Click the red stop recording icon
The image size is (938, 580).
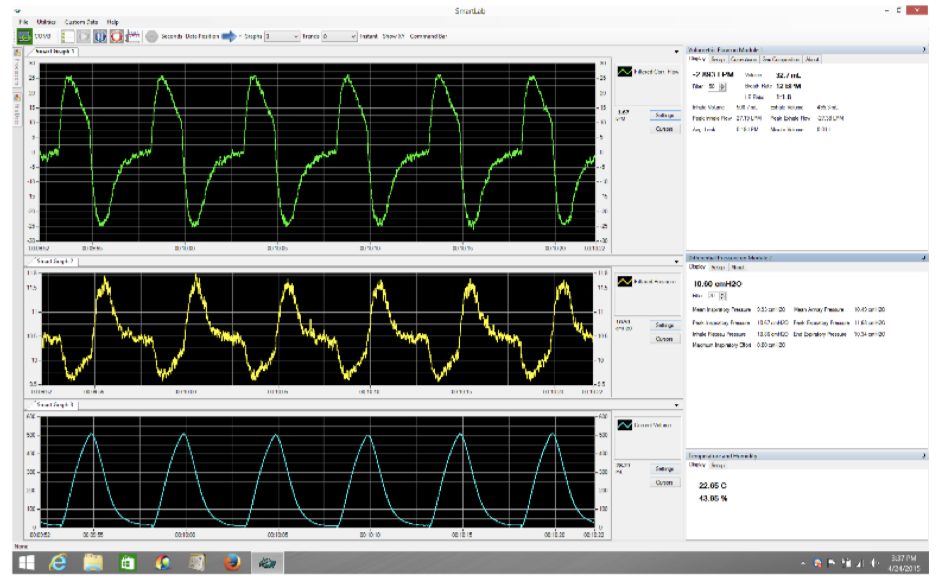116,36
